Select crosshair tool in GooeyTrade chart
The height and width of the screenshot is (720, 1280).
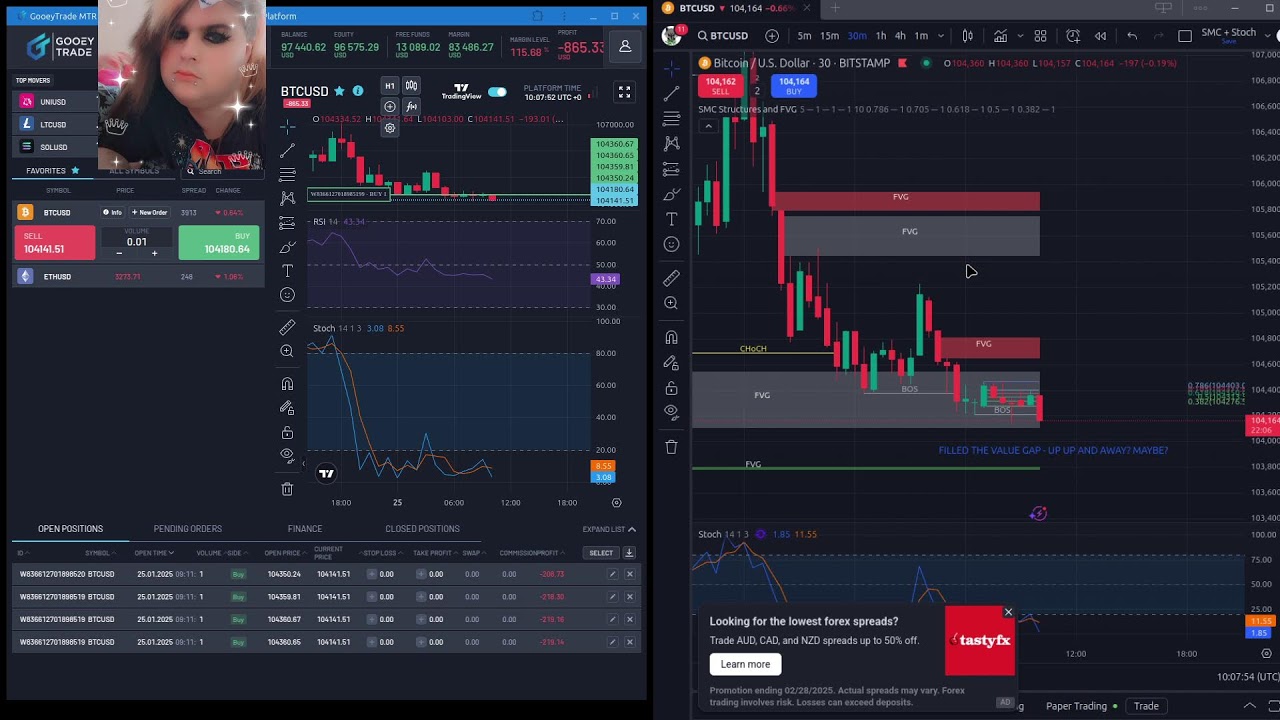click(287, 126)
